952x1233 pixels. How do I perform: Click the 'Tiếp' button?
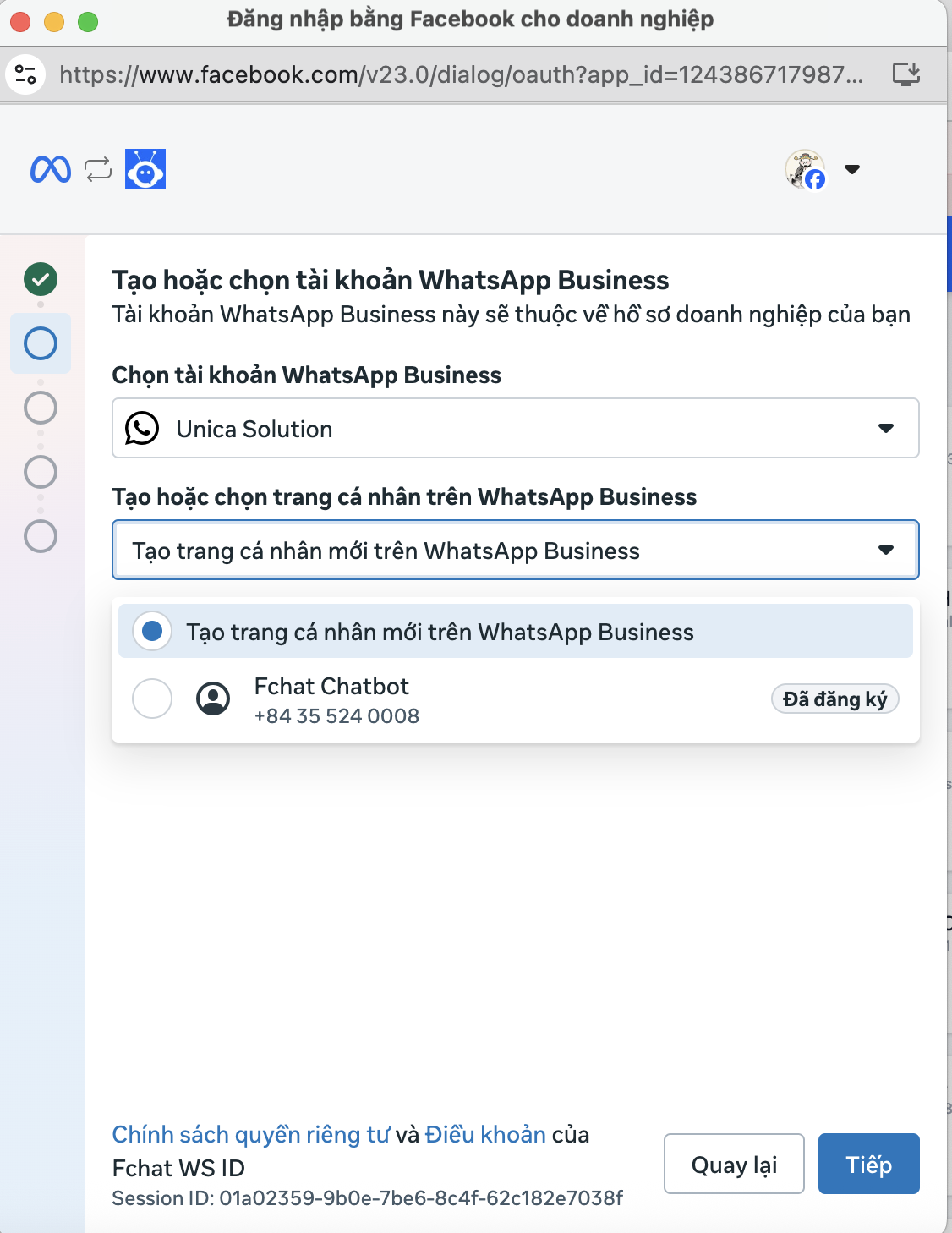tap(869, 1164)
